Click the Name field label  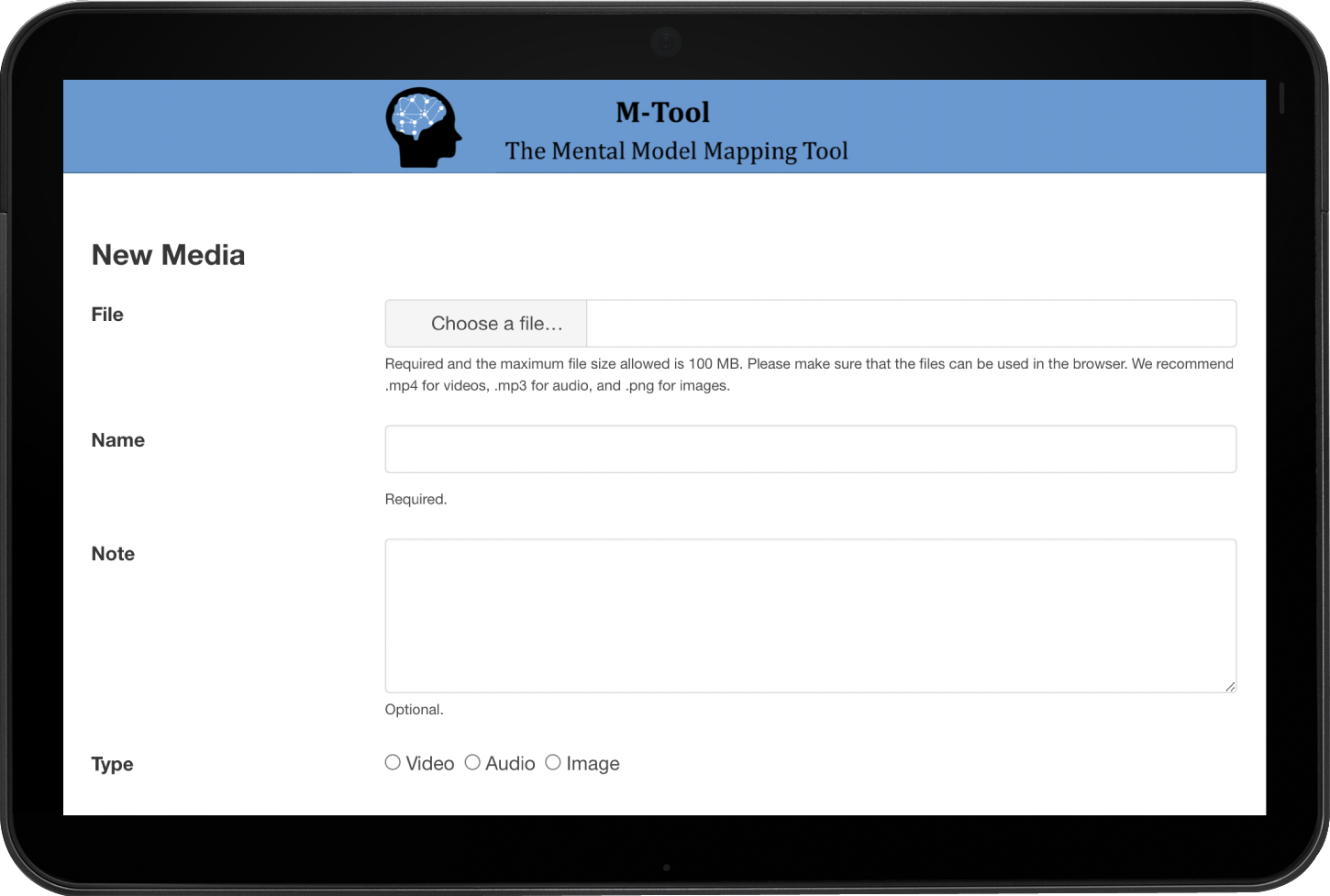(117, 440)
